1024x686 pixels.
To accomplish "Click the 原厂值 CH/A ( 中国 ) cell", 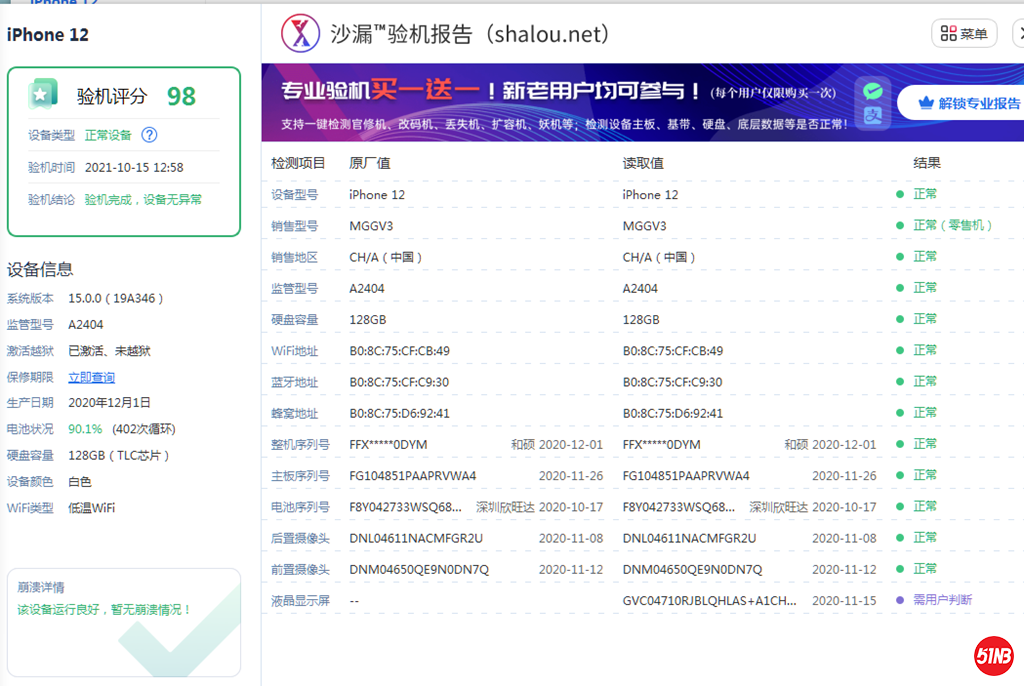I will tap(385, 257).
